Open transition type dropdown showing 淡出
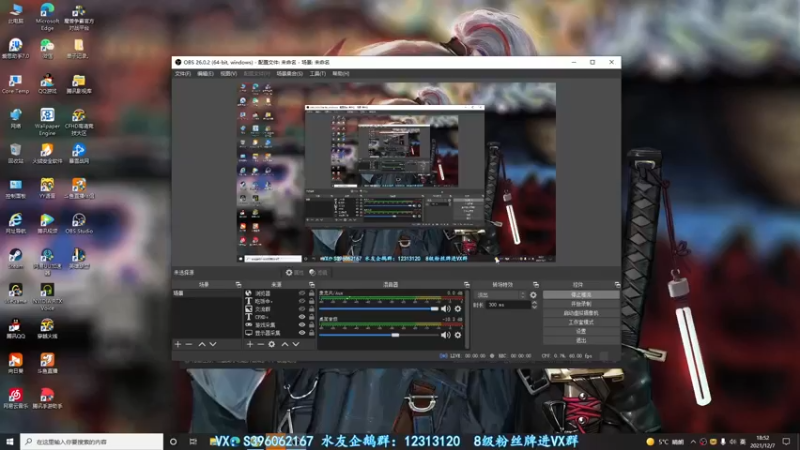This screenshot has width=800, height=450. (501, 295)
